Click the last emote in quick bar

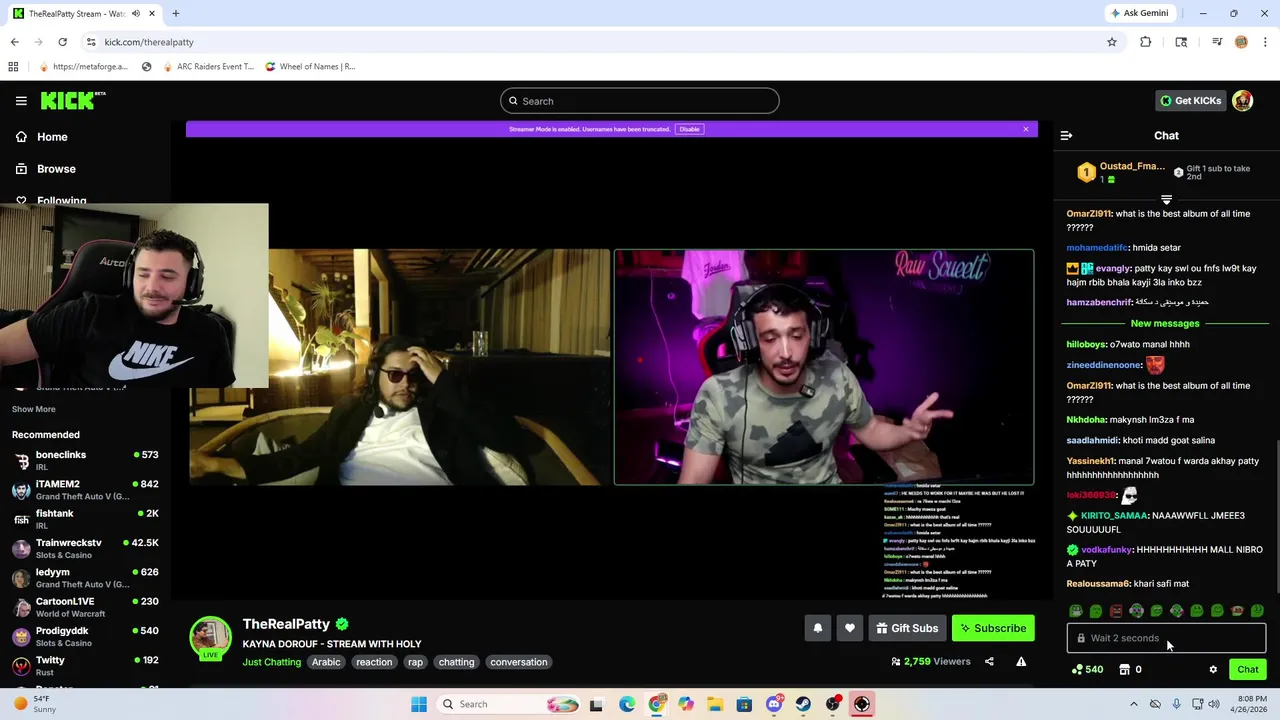1257,611
